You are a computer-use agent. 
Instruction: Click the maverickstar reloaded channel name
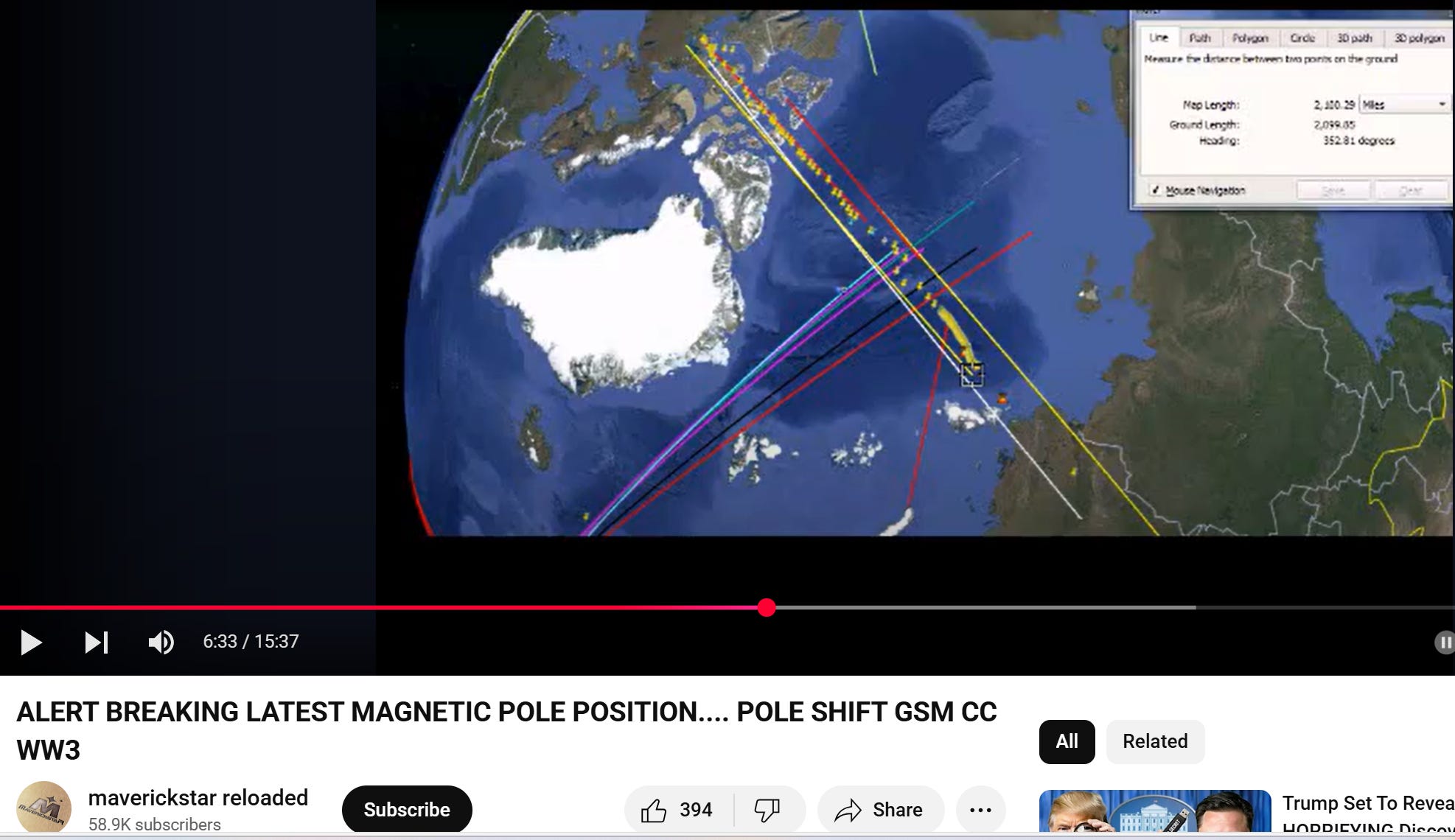point(198,797)
